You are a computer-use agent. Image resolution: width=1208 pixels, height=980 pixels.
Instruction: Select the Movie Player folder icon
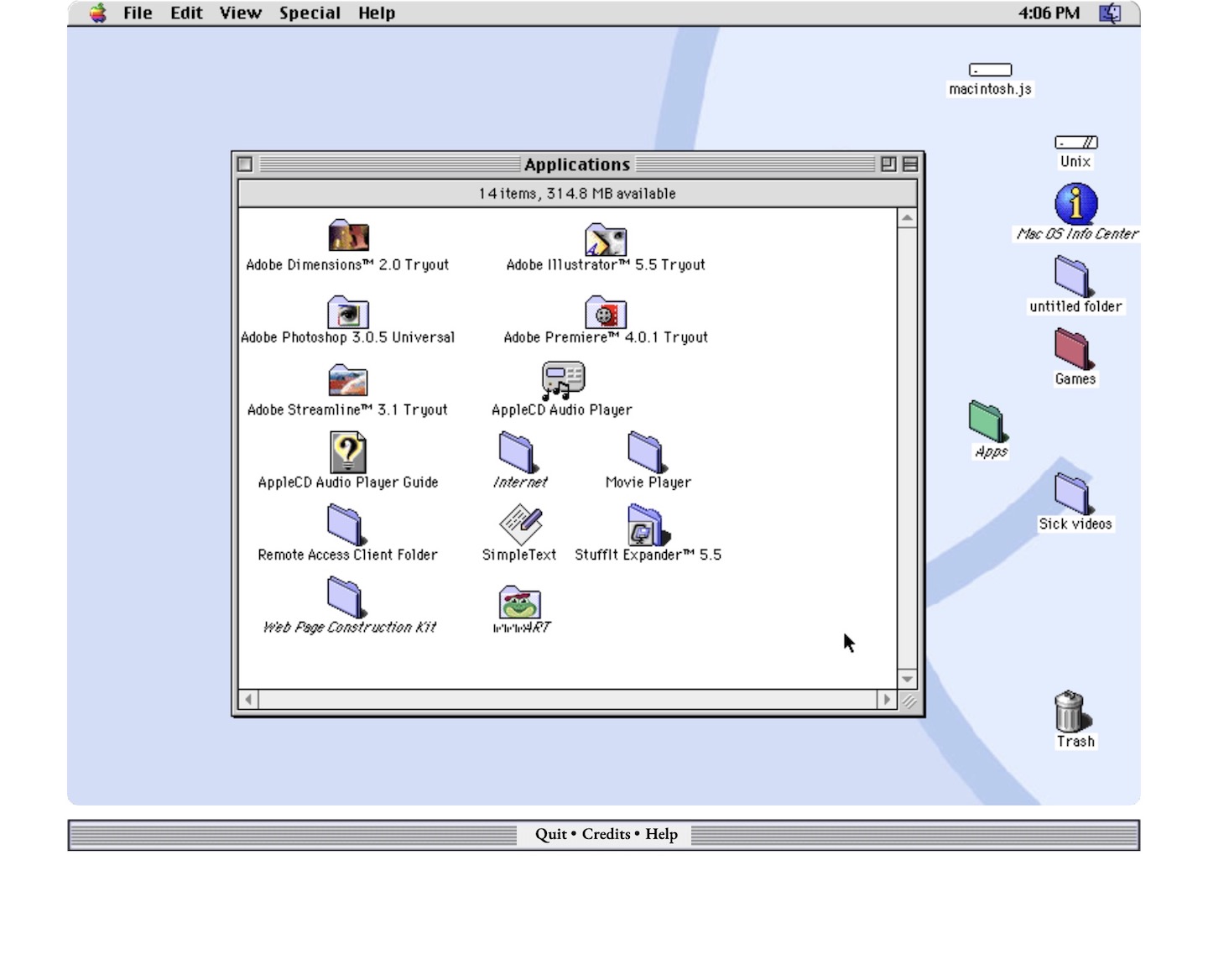[x=647, y=453]
